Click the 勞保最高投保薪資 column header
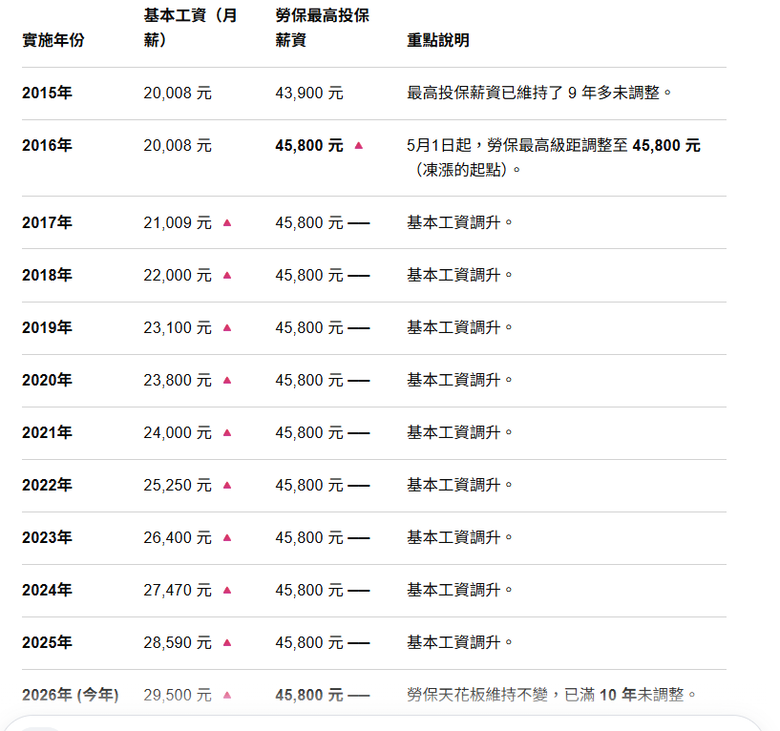Viewport: 780px width, 731px height. point(322,27)
